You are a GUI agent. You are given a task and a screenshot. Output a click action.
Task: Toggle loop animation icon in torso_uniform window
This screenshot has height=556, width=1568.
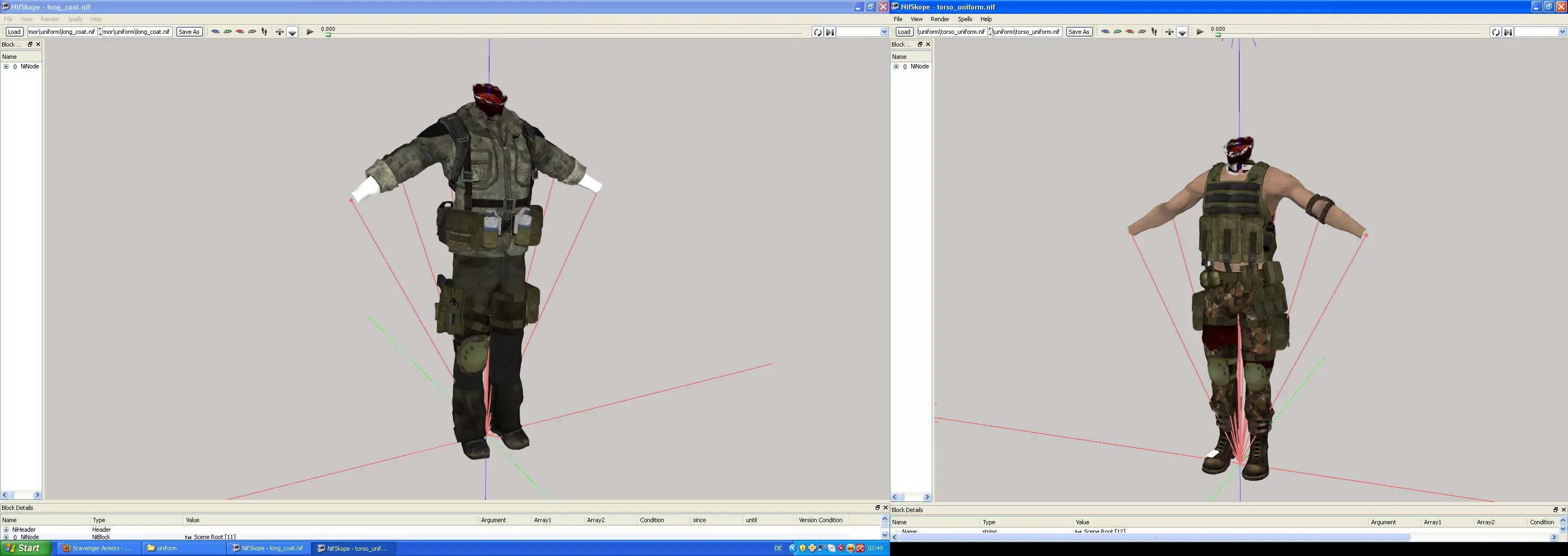point(1495,32)
